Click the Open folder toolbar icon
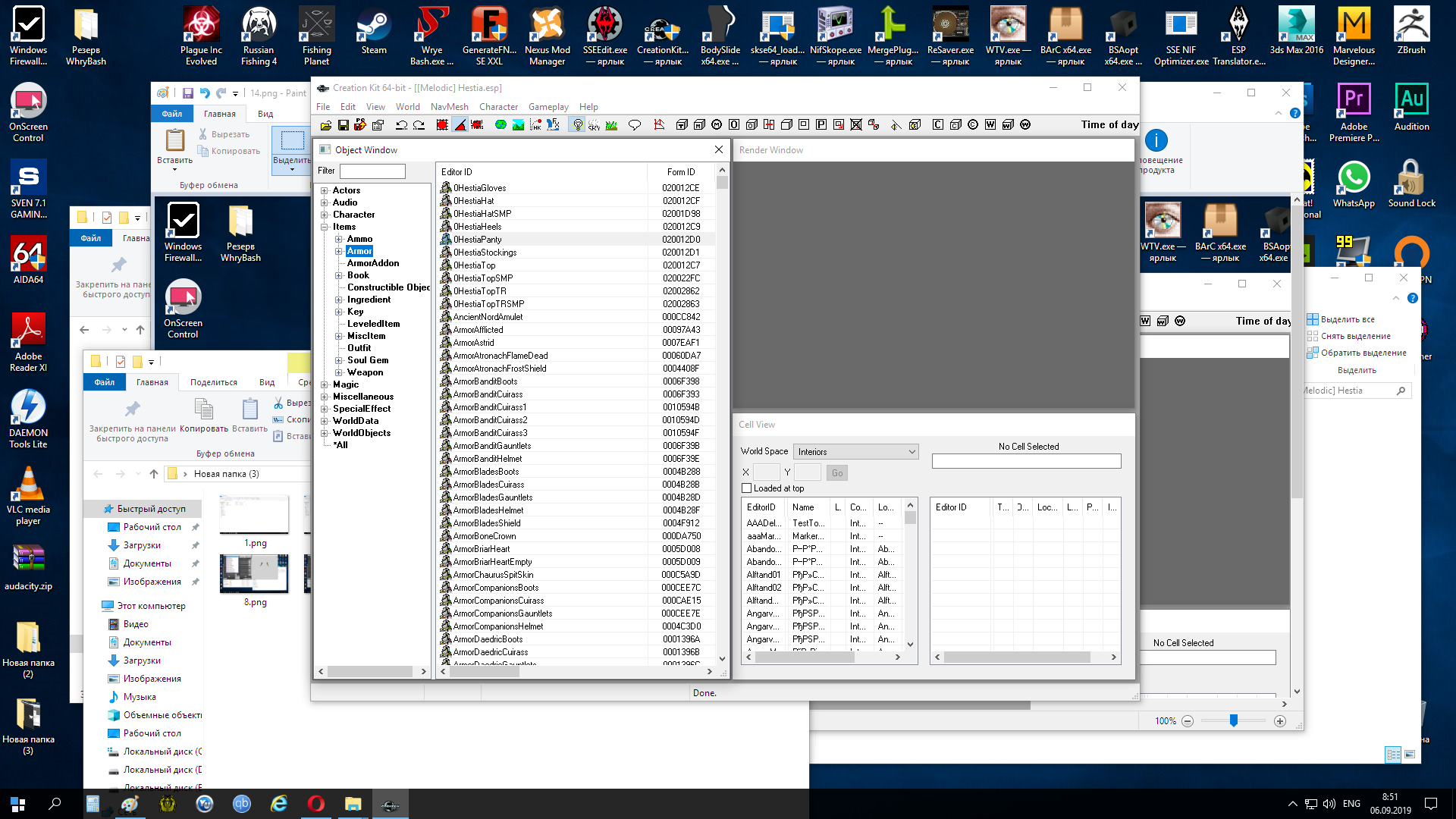1456x819 pixels. [x=326, y=125]
